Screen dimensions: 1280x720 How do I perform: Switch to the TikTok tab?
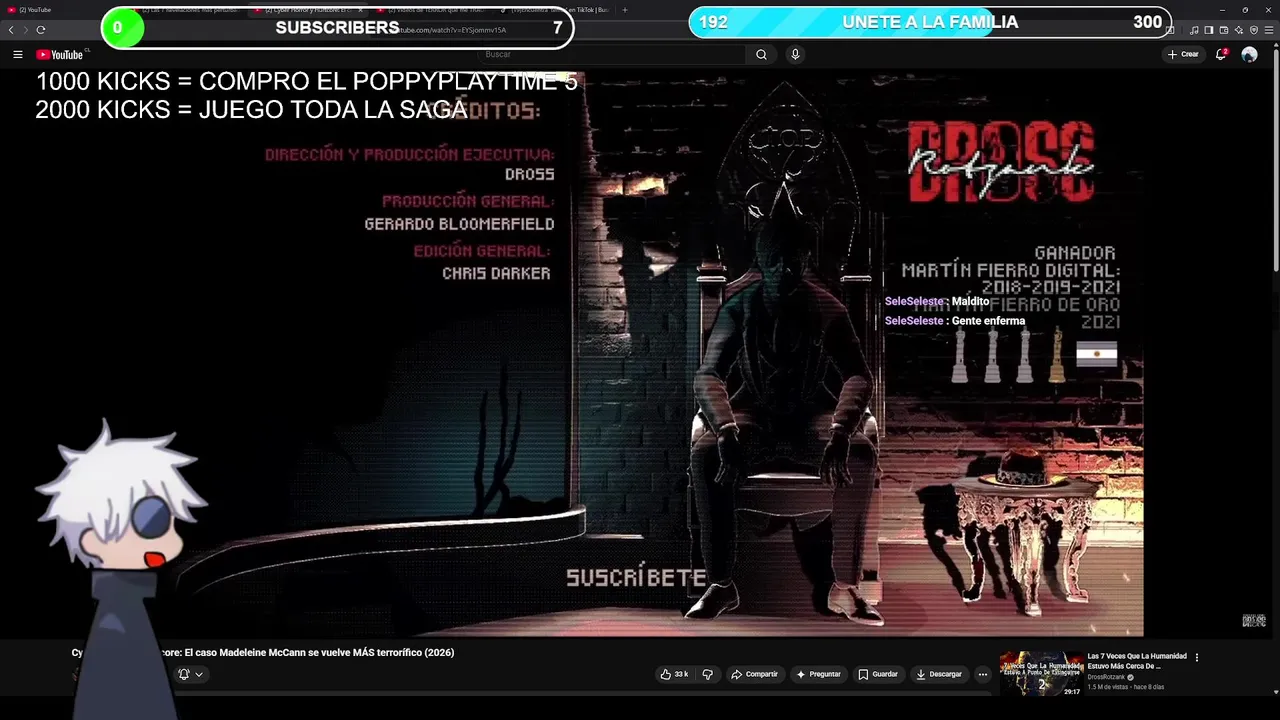point(555,10)
